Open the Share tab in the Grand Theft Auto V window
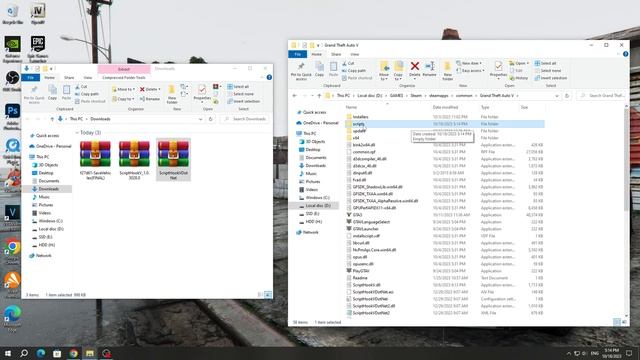Image resolution: width=640 pixels, height=360 pixels. (x=336, y=54)
